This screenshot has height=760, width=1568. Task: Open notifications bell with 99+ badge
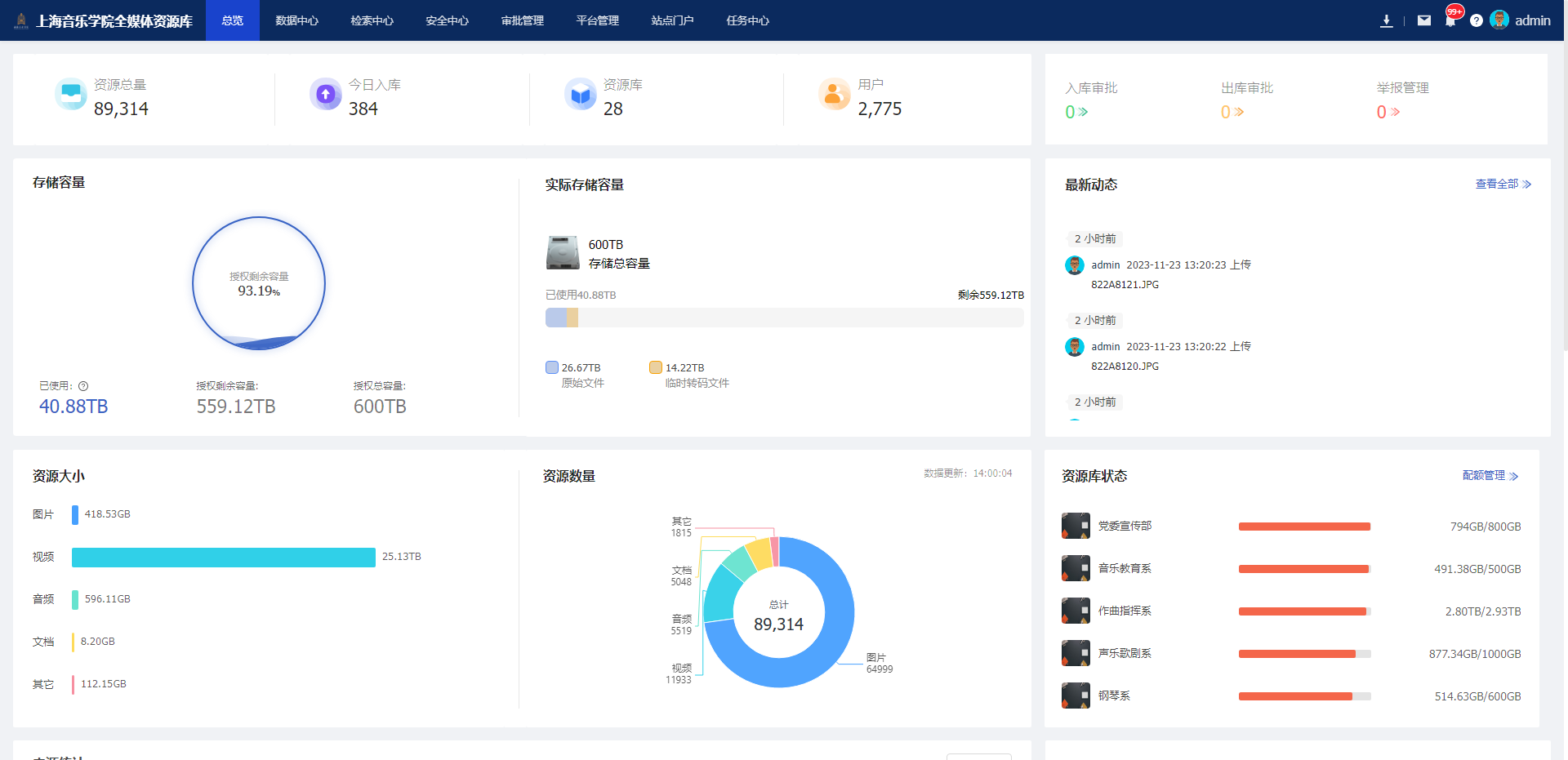[x=1450, y=20]
